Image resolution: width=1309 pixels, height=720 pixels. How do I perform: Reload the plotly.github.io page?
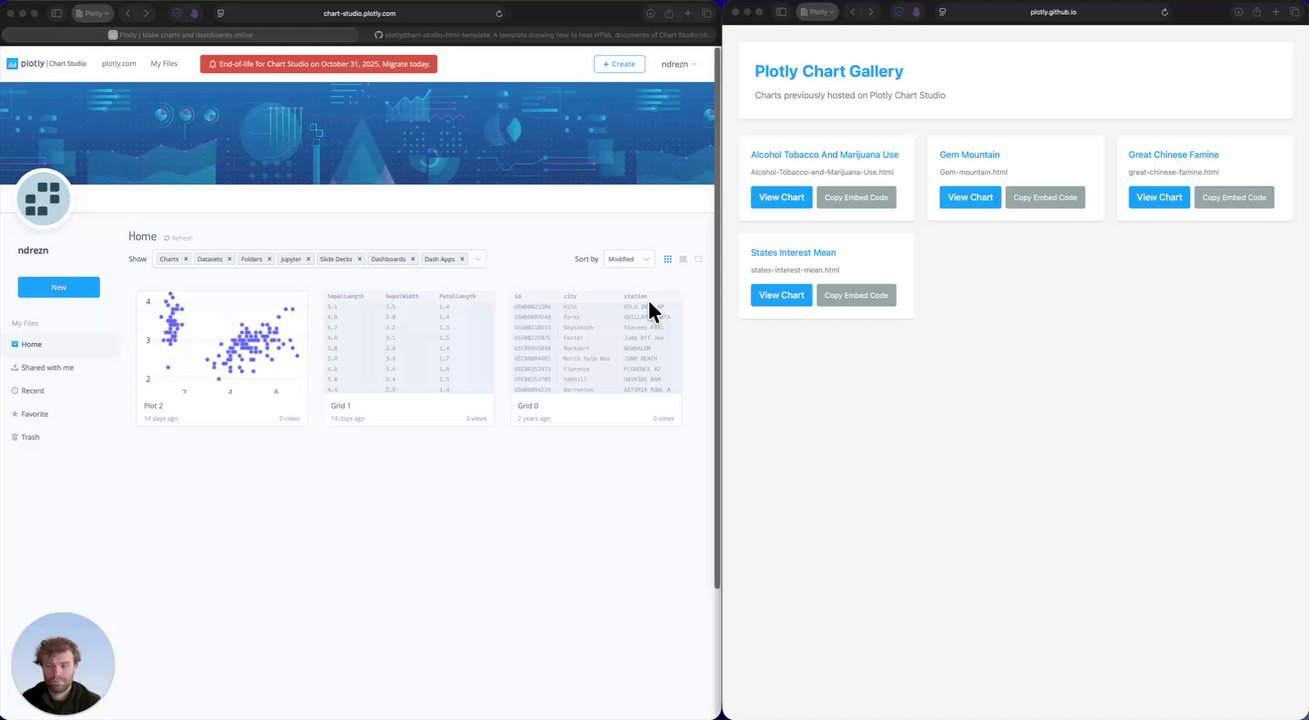(x=1164, y=12)
